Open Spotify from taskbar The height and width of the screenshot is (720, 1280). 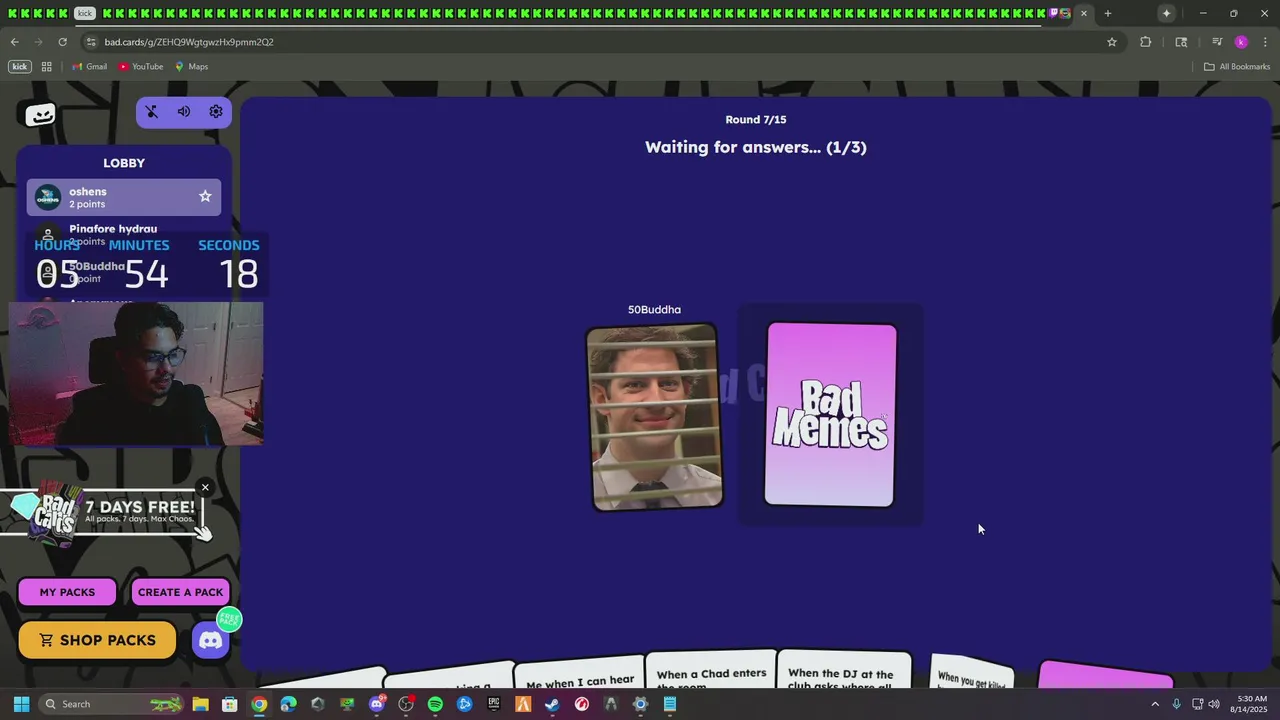[x=435, y=704]
